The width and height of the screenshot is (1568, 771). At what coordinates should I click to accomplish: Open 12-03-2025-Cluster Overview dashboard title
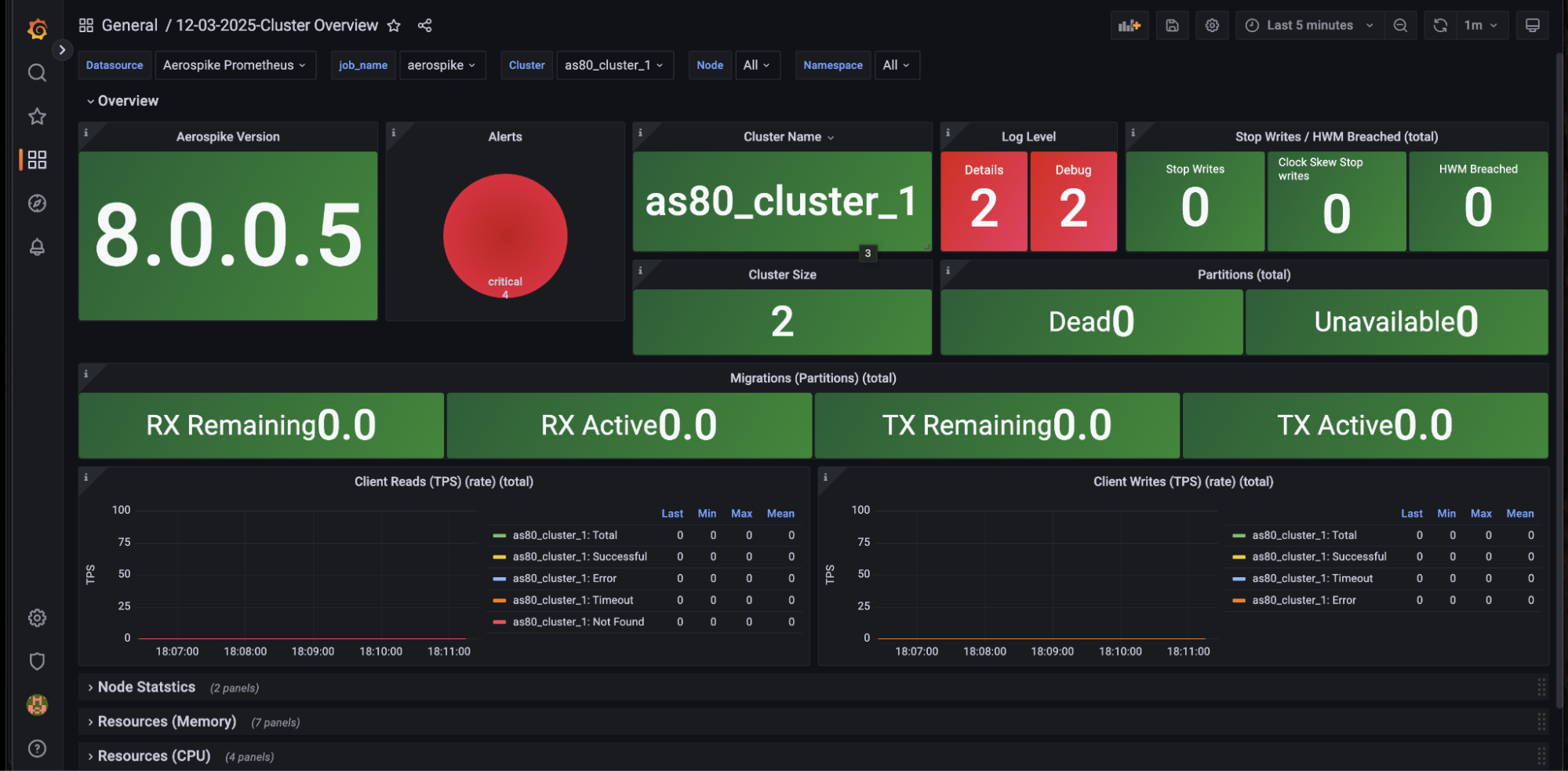(x=277, y=26)
